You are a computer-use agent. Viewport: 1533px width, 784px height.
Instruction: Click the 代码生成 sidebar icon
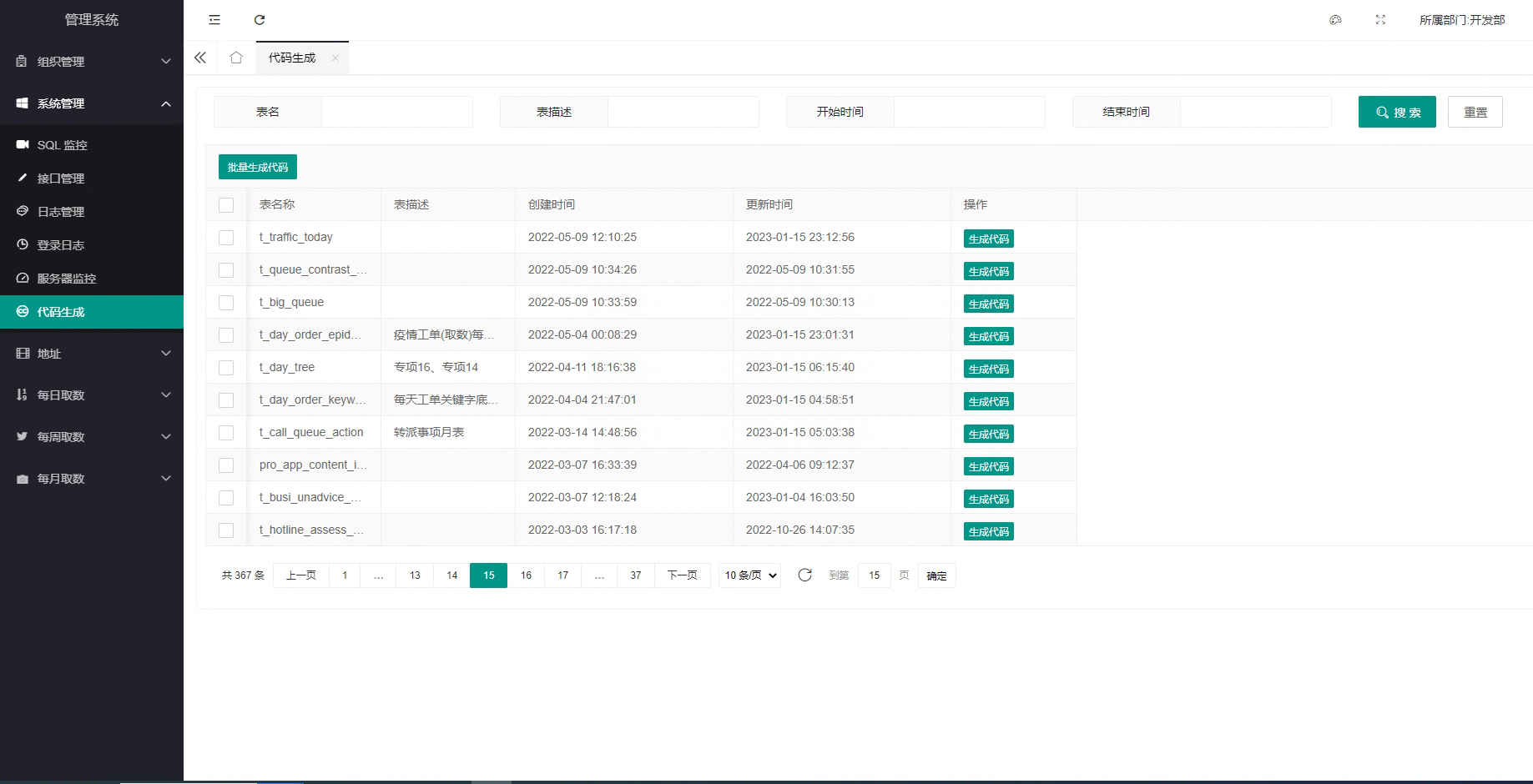pyautogui.click(x=23, y=311)
